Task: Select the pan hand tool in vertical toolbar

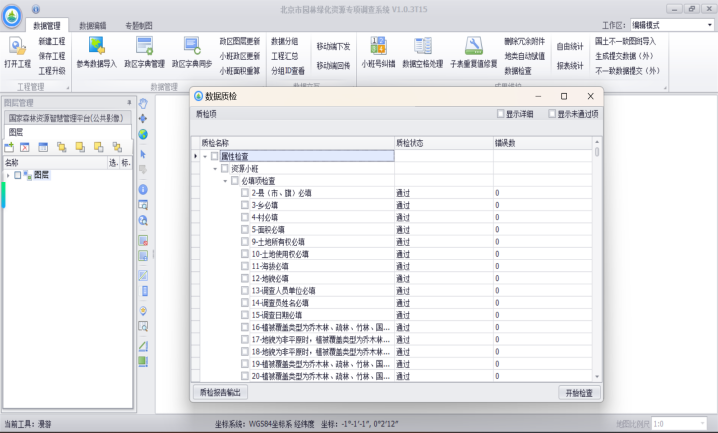Action: pyautogui.click(x=143, y=104)
